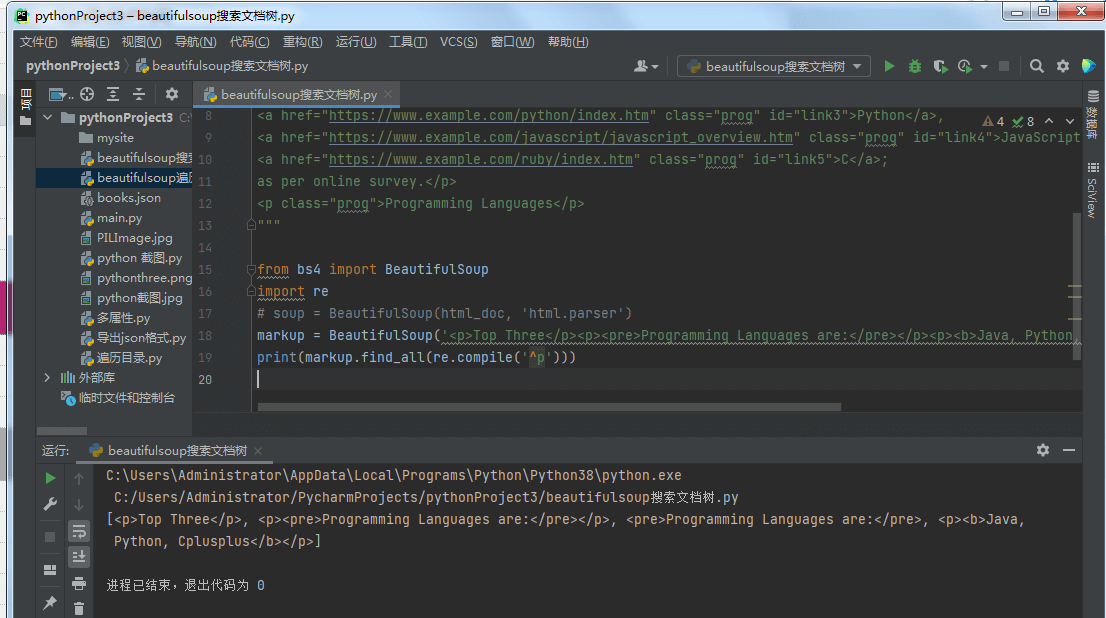Click the fold marker at line 16
The height and width of the screenshot is (618, 1106).
click(x=251, y=291)
